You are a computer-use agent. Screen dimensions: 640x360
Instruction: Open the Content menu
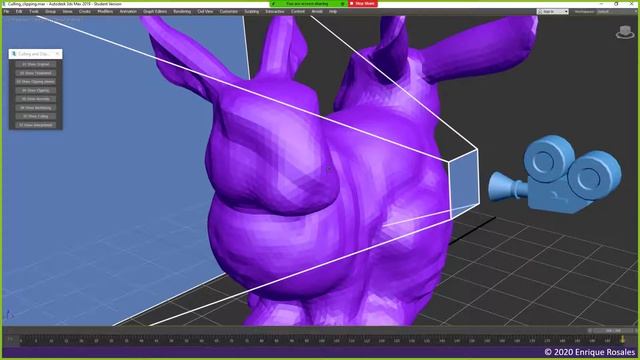point(298,11)
